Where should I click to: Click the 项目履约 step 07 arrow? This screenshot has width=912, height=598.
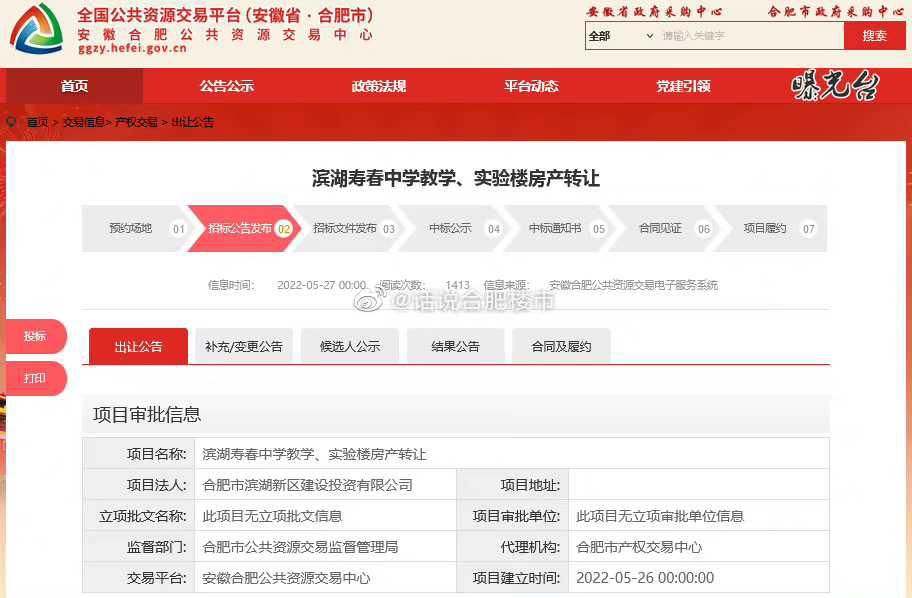pos(774,228)
